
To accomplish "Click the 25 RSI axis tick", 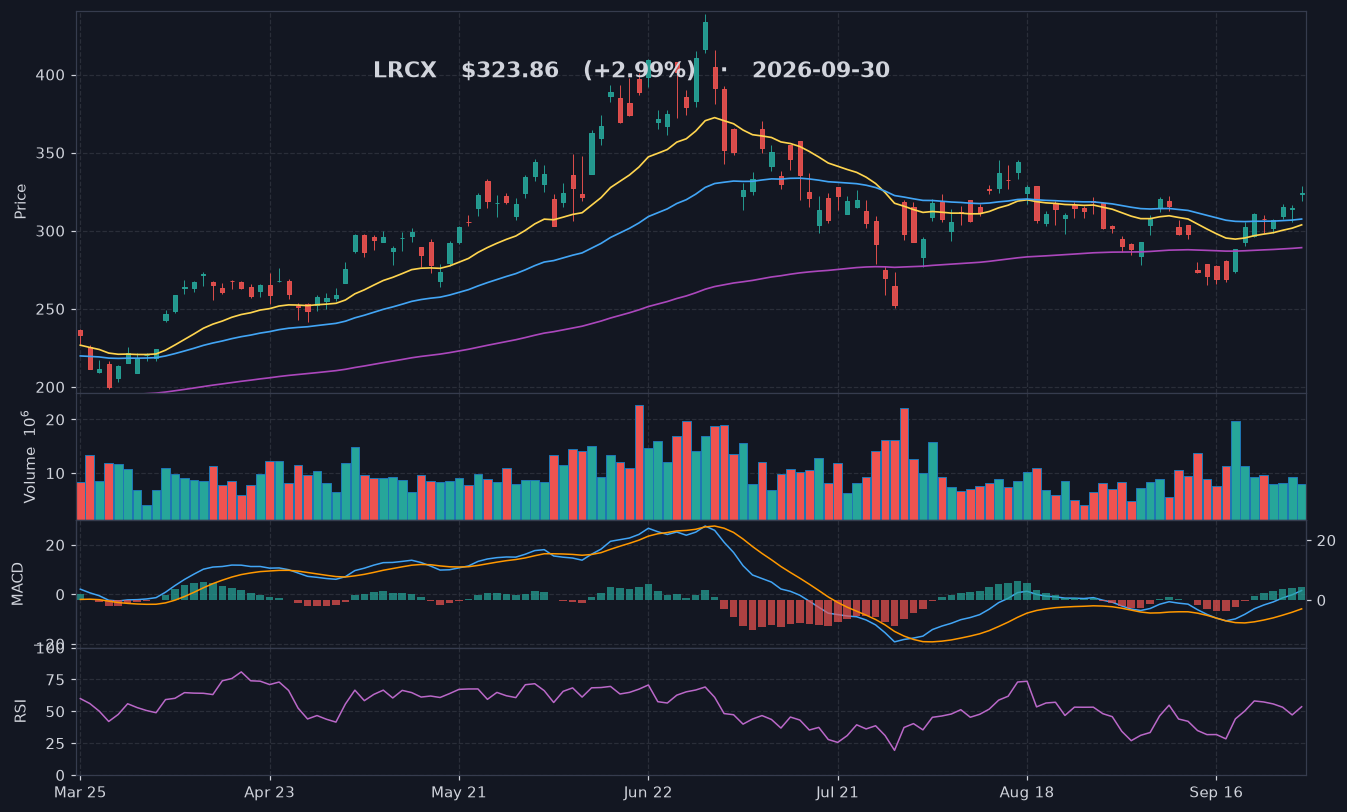I will pyautogui.click(x=56, y=744).
